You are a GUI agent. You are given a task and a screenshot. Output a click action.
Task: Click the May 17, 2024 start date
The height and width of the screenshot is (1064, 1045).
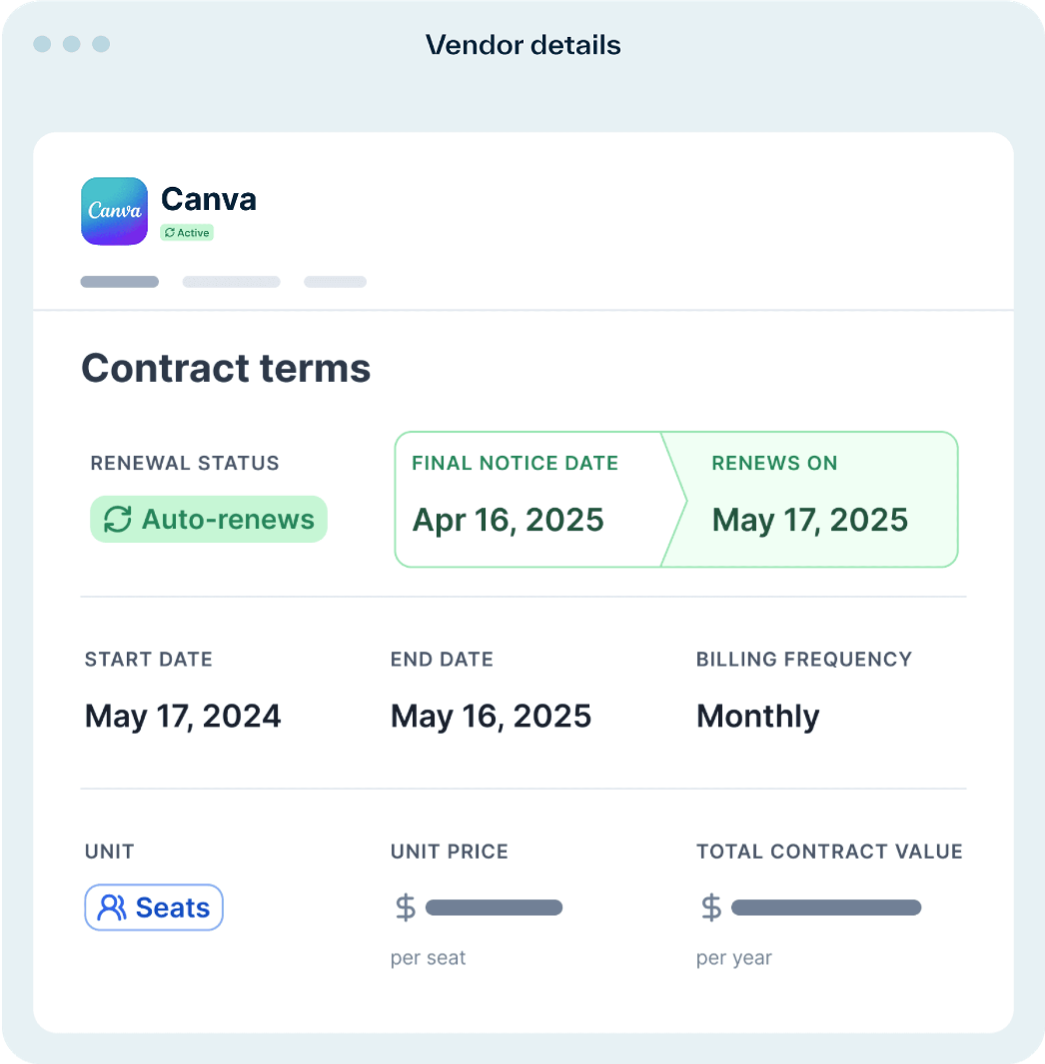183,716
